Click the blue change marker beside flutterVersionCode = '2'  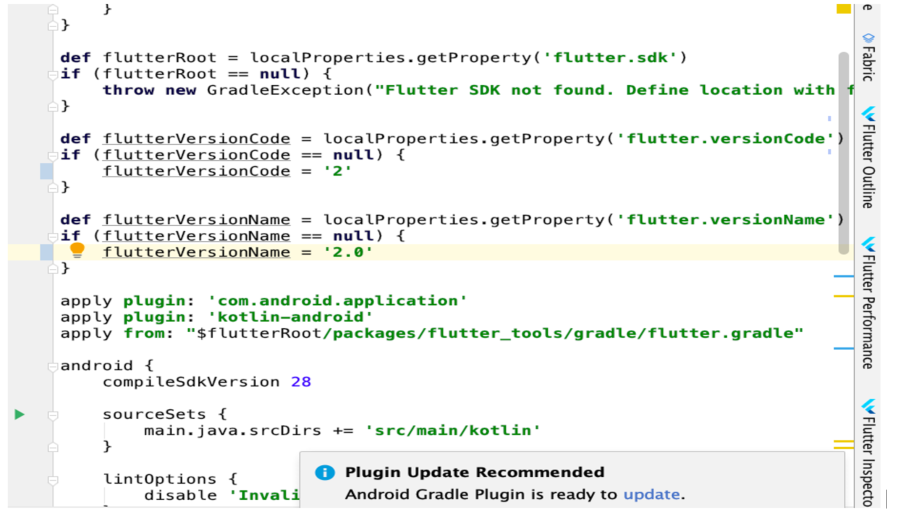coord(46,171)
